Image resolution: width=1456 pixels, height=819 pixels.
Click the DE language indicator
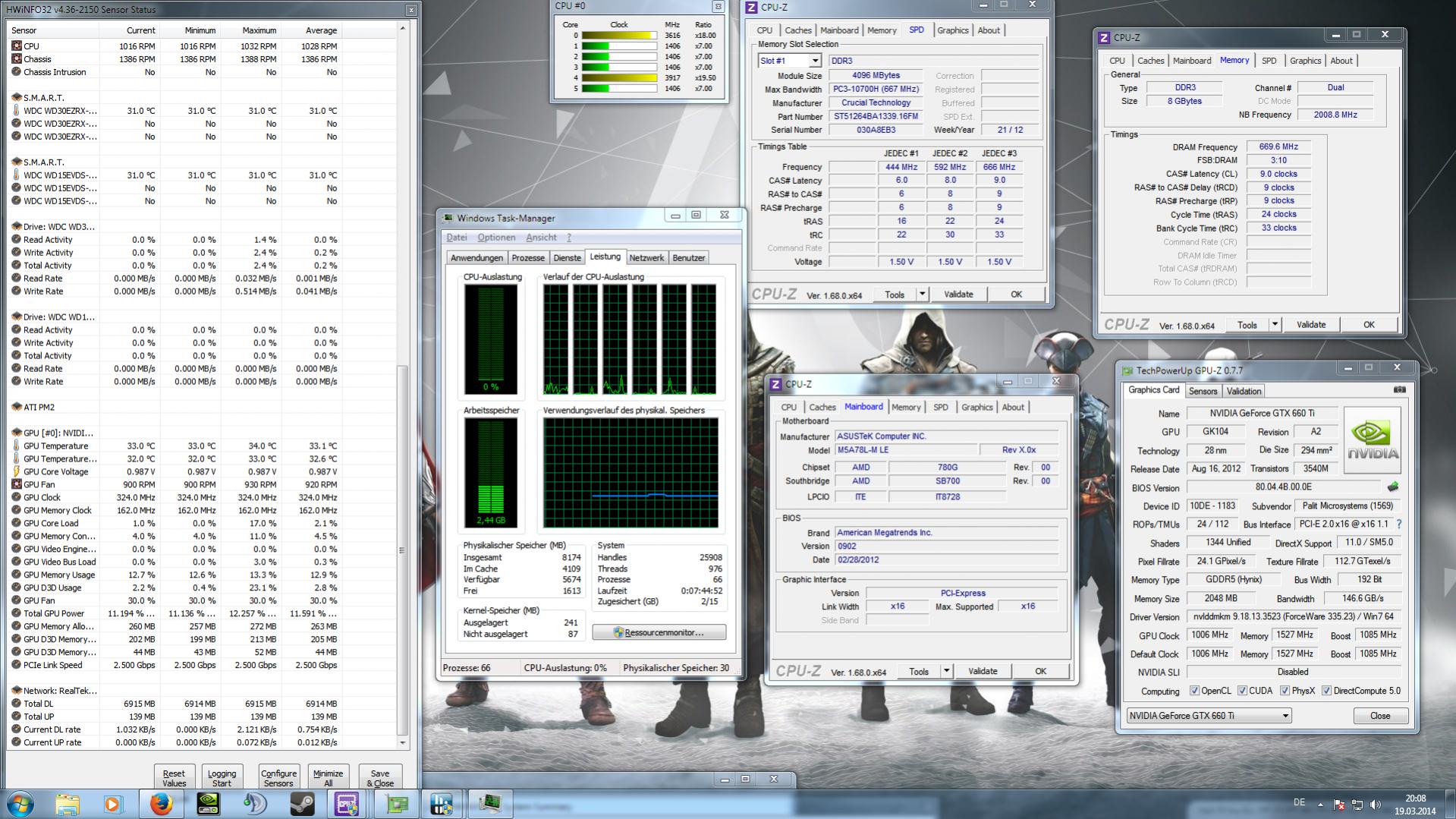coord(1299,802)
